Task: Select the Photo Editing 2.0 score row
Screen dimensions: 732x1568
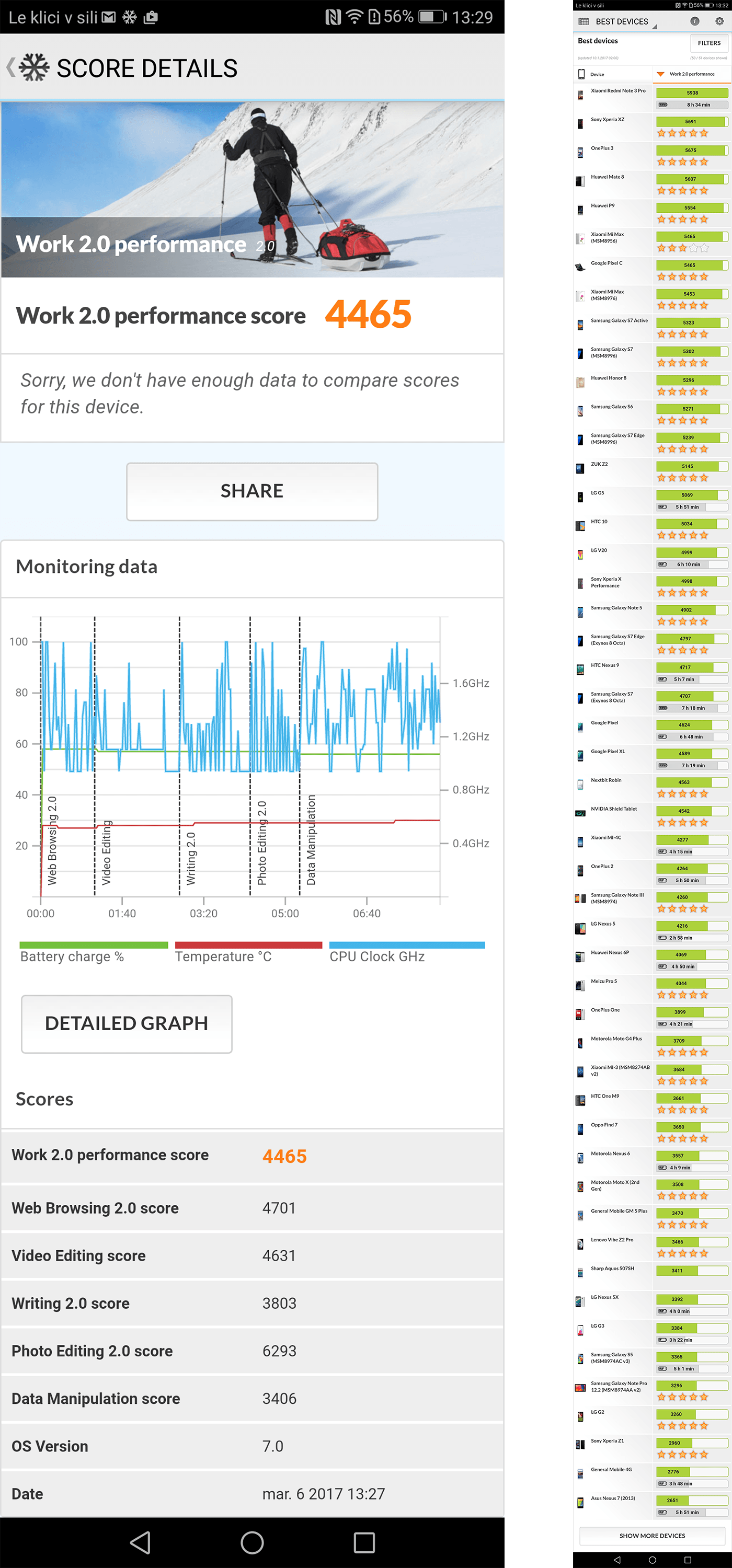Action: point(252,1351)
